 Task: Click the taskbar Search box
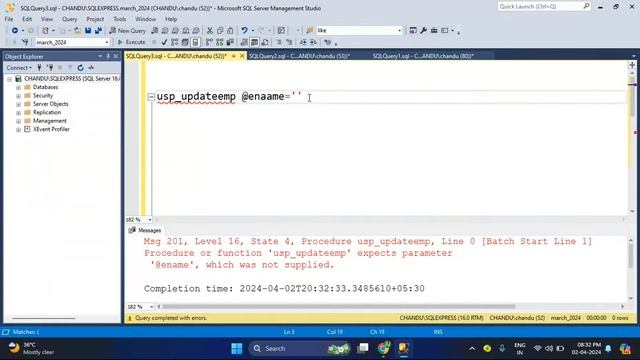point(300,349)
